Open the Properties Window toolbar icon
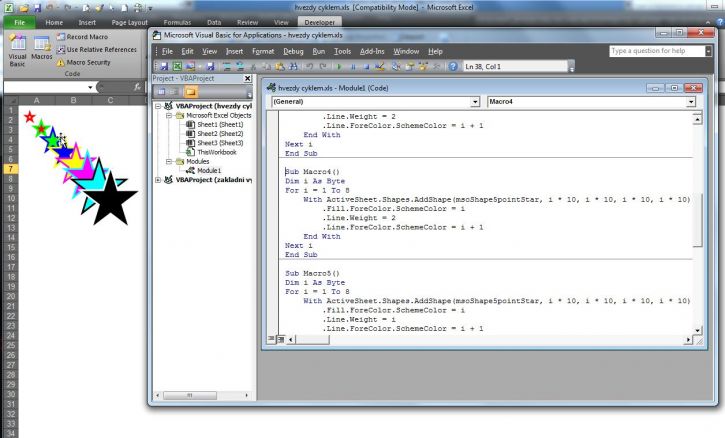Screen dimensions: 725x438 409,67
